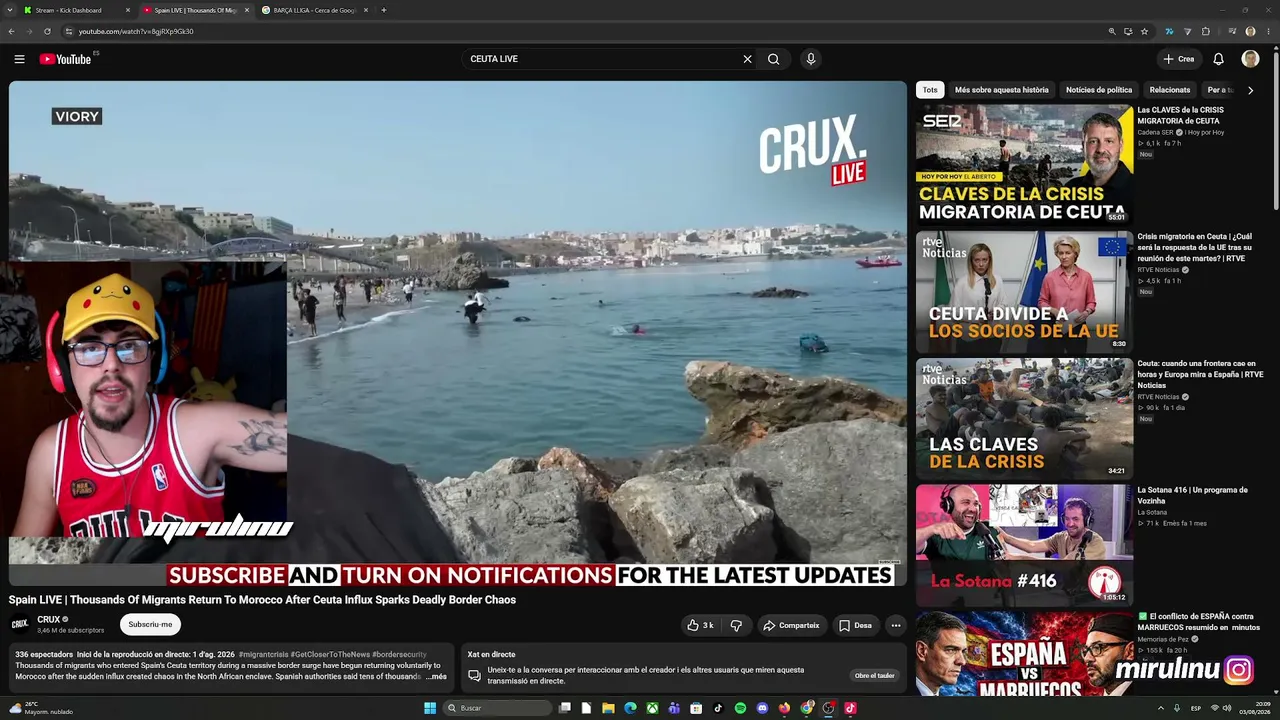Viewport: 1280px width, 720px height.
Task: Save video with Desa button
Action: [x=856, y=625]
